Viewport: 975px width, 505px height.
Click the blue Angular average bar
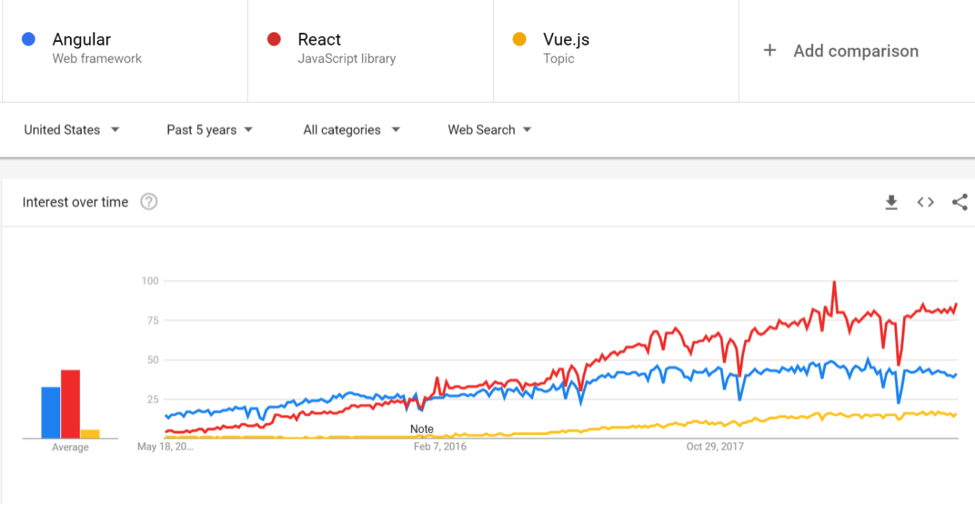[50, 412]
